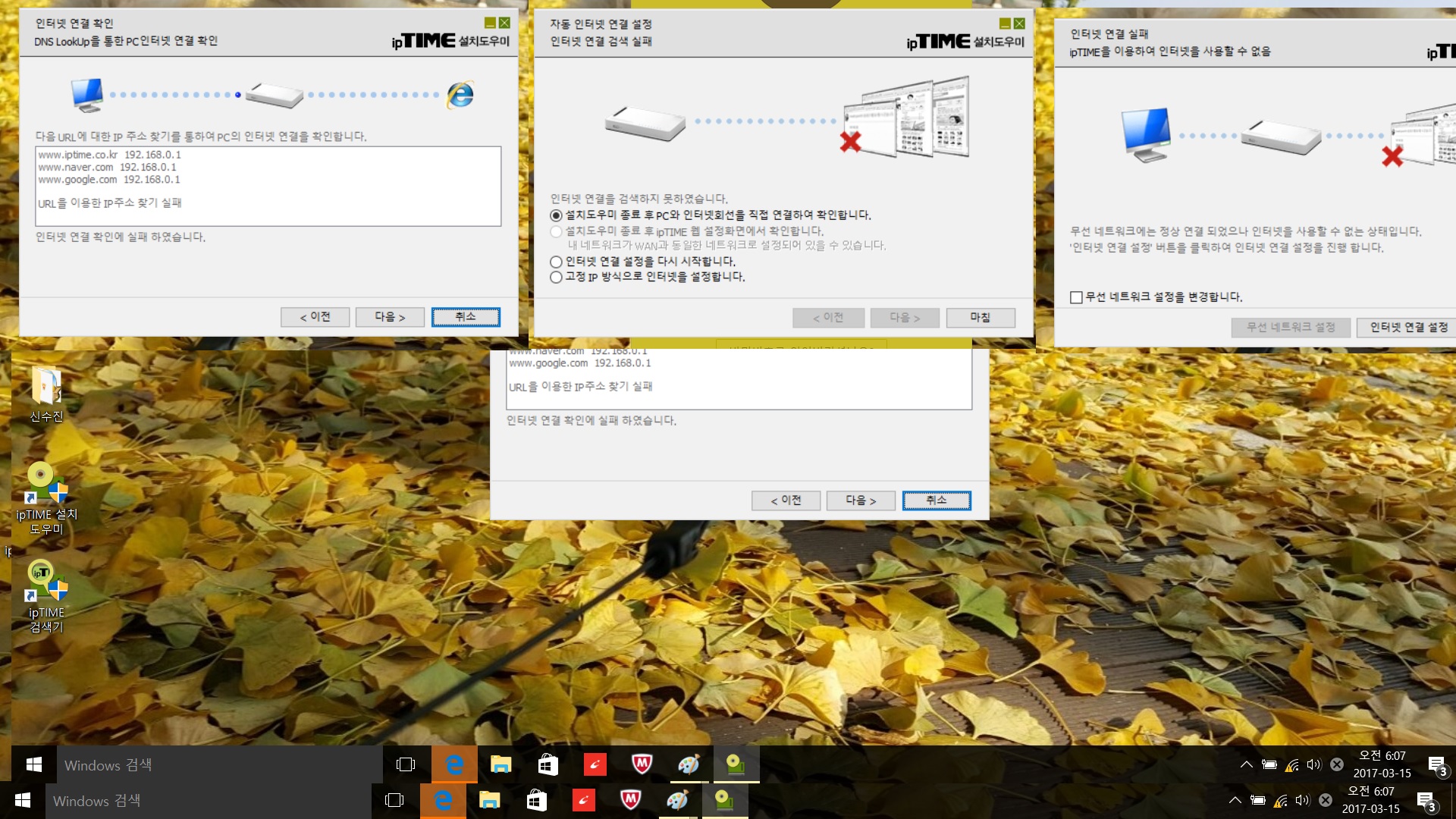This screenshot has height=819, width=1456.
Task: Click the router icon in 인터넷 연결 확인 window
Action: 275,96
